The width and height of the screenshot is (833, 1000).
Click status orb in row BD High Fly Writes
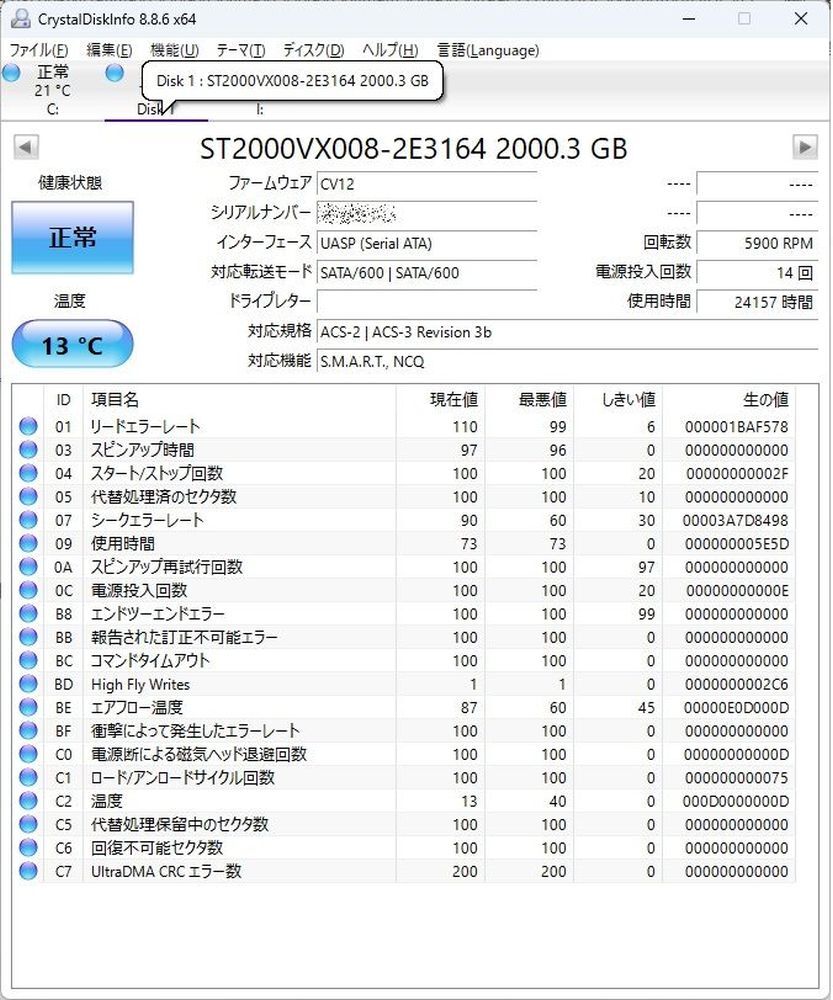(x=28, y=684)
